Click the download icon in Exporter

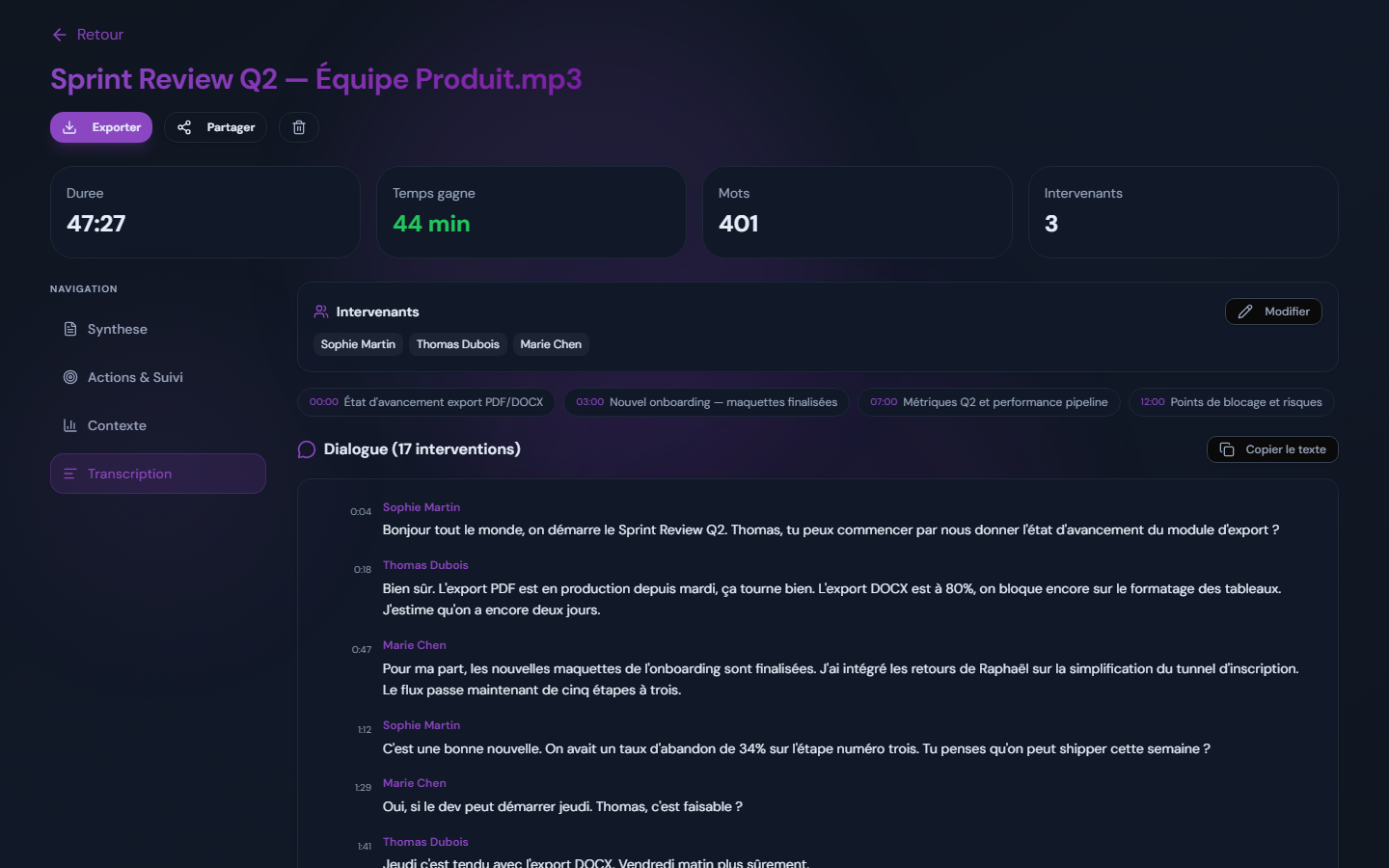(x=69, y=127)
